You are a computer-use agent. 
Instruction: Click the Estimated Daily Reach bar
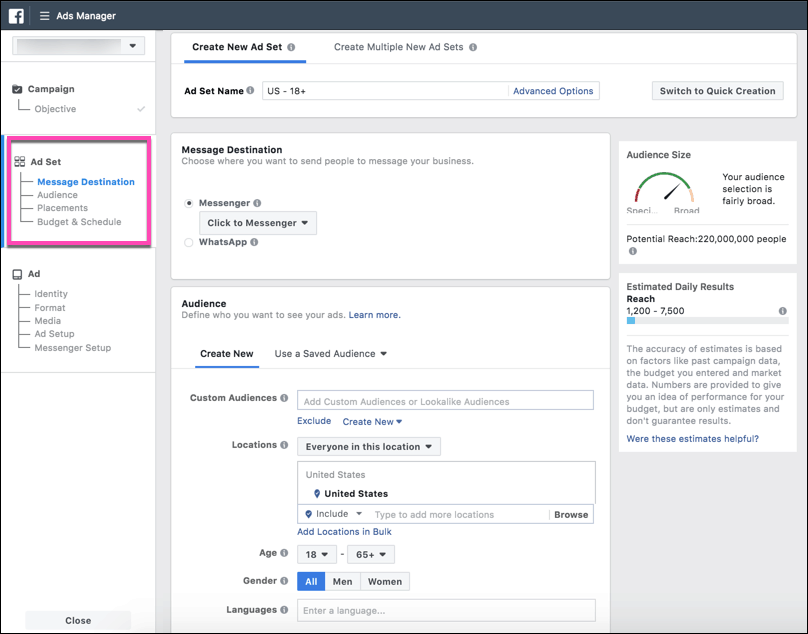[x=708, y=321]
